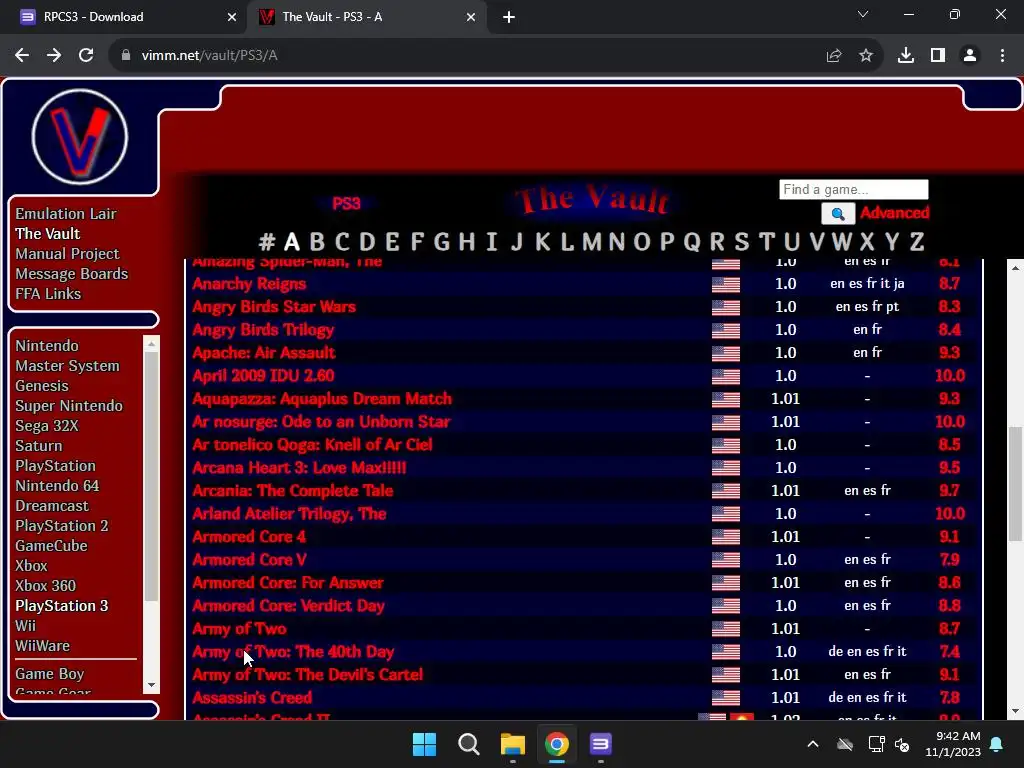Open Windows taskbar search
Viewport: 1024px width, 768px height.
(x=469, y=744)
